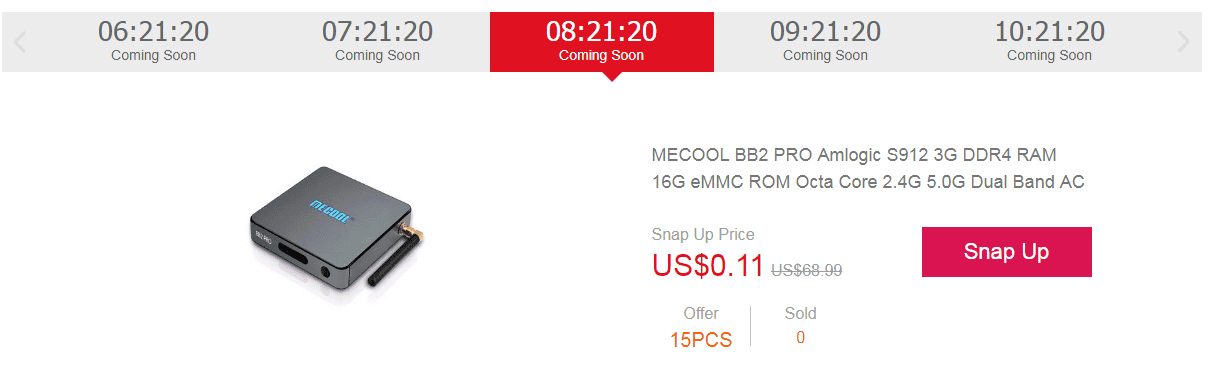Image resolution: width=1228 pixels, height=392 pixels.
Task: Select the highlighted 08:21:20 time slot
Action: tap(602, 42)
